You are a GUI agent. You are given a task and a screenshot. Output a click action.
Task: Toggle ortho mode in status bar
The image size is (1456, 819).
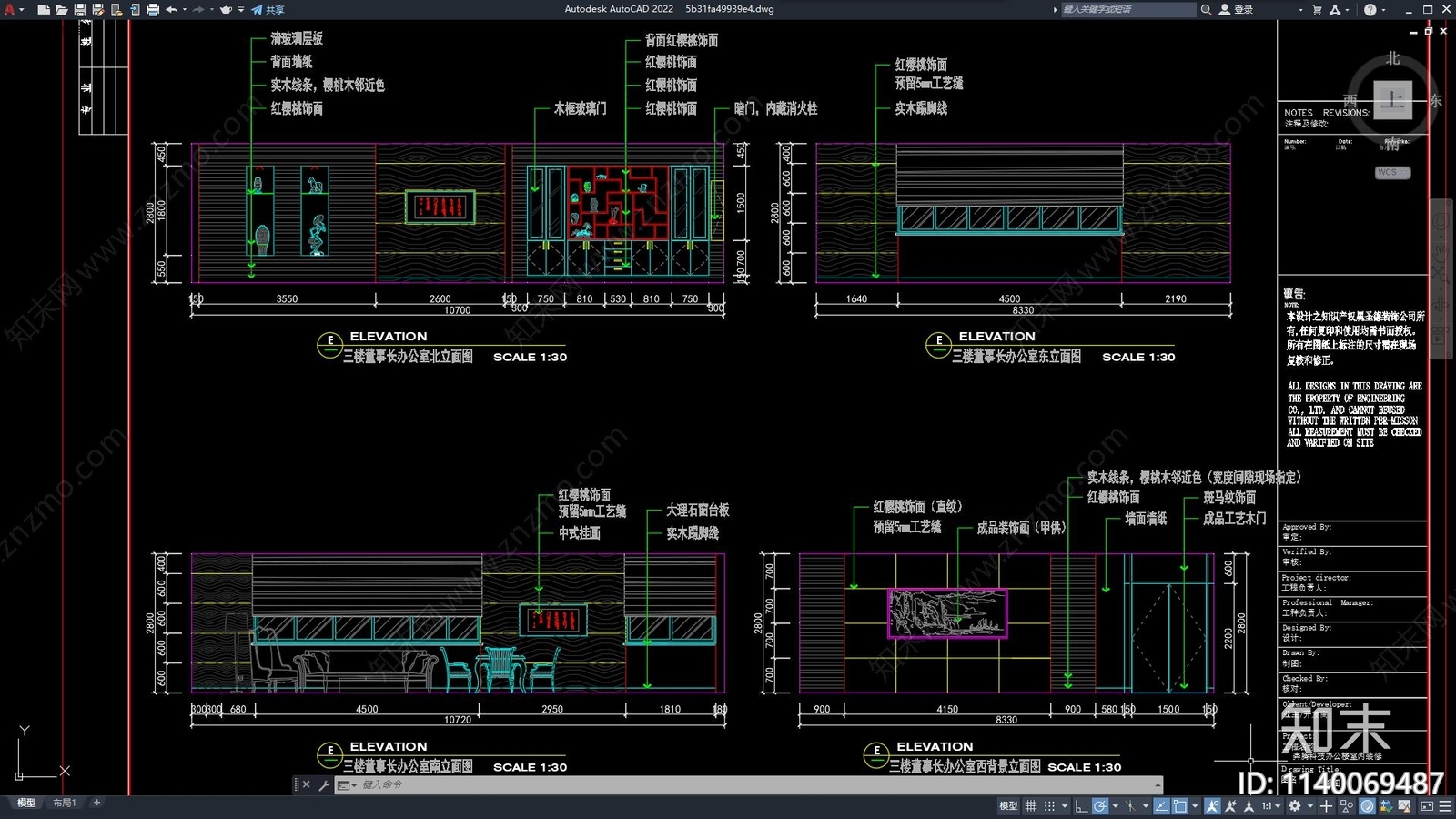pos(1081,805)
